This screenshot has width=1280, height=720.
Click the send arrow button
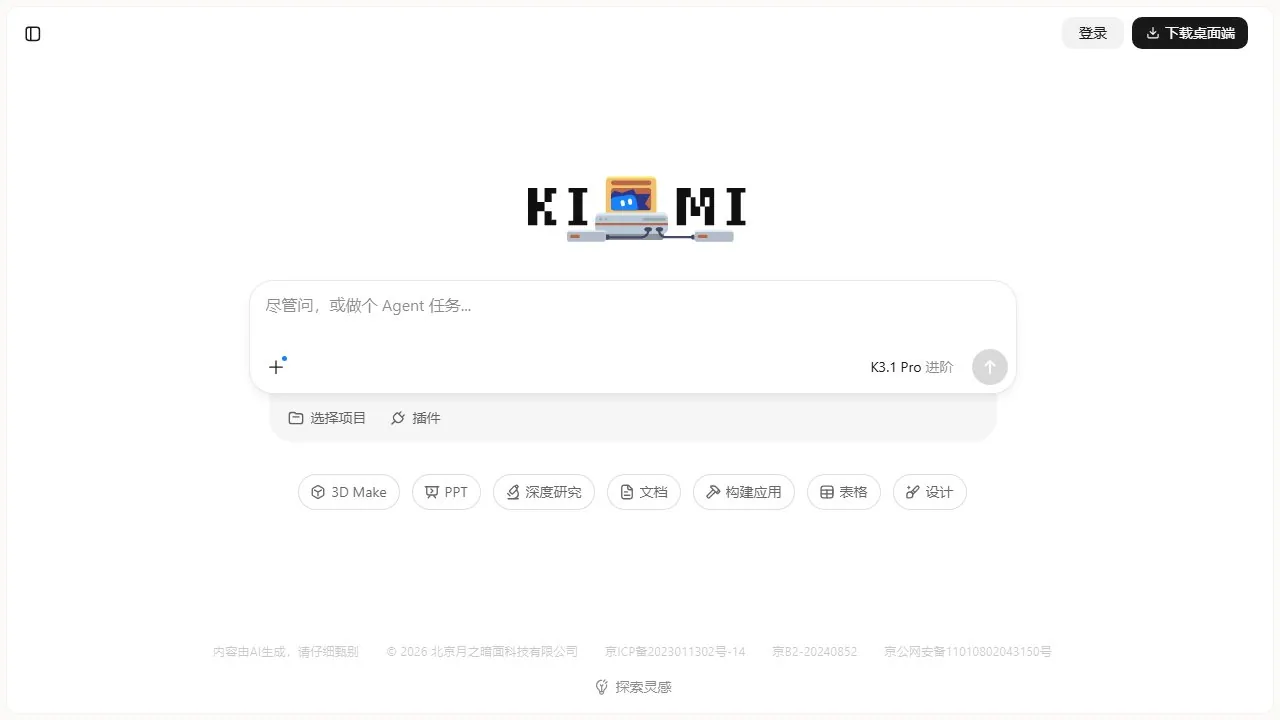click(990, 367)
